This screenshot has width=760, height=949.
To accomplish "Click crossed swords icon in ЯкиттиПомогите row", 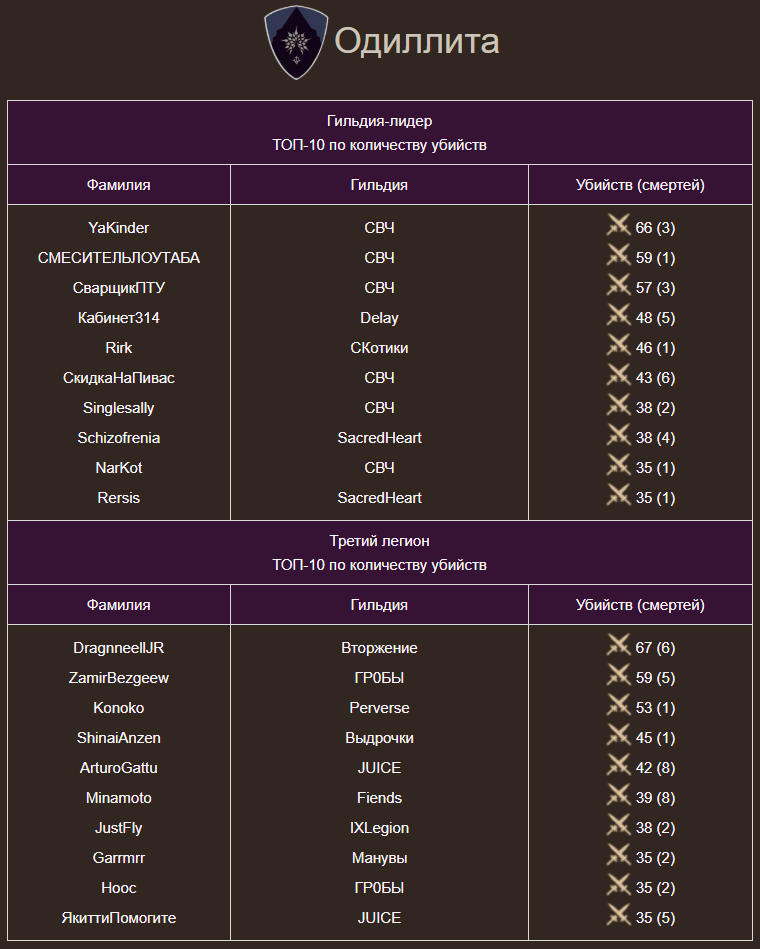I will pyautogui.click(x=618, y=916).
